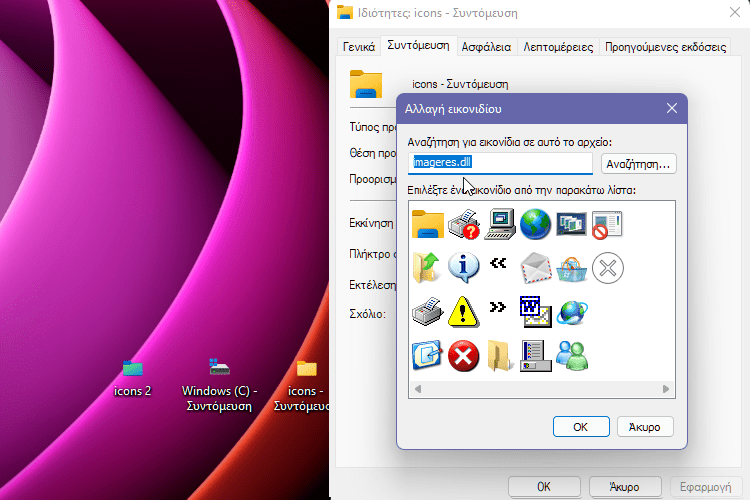Select the blocked window prohibition icon
This screenshot has width=750, height=500.
[x=607, y=224]
